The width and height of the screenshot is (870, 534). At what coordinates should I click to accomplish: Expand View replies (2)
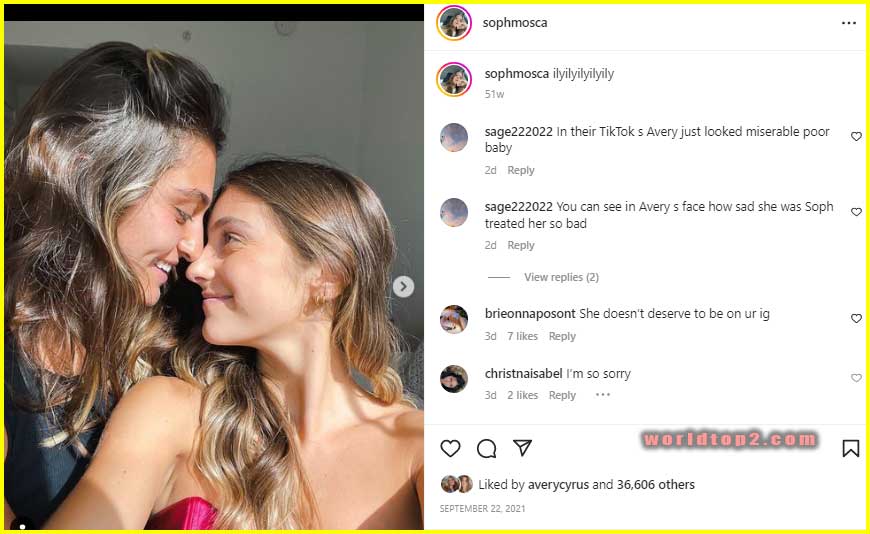[x=561, y=277]
